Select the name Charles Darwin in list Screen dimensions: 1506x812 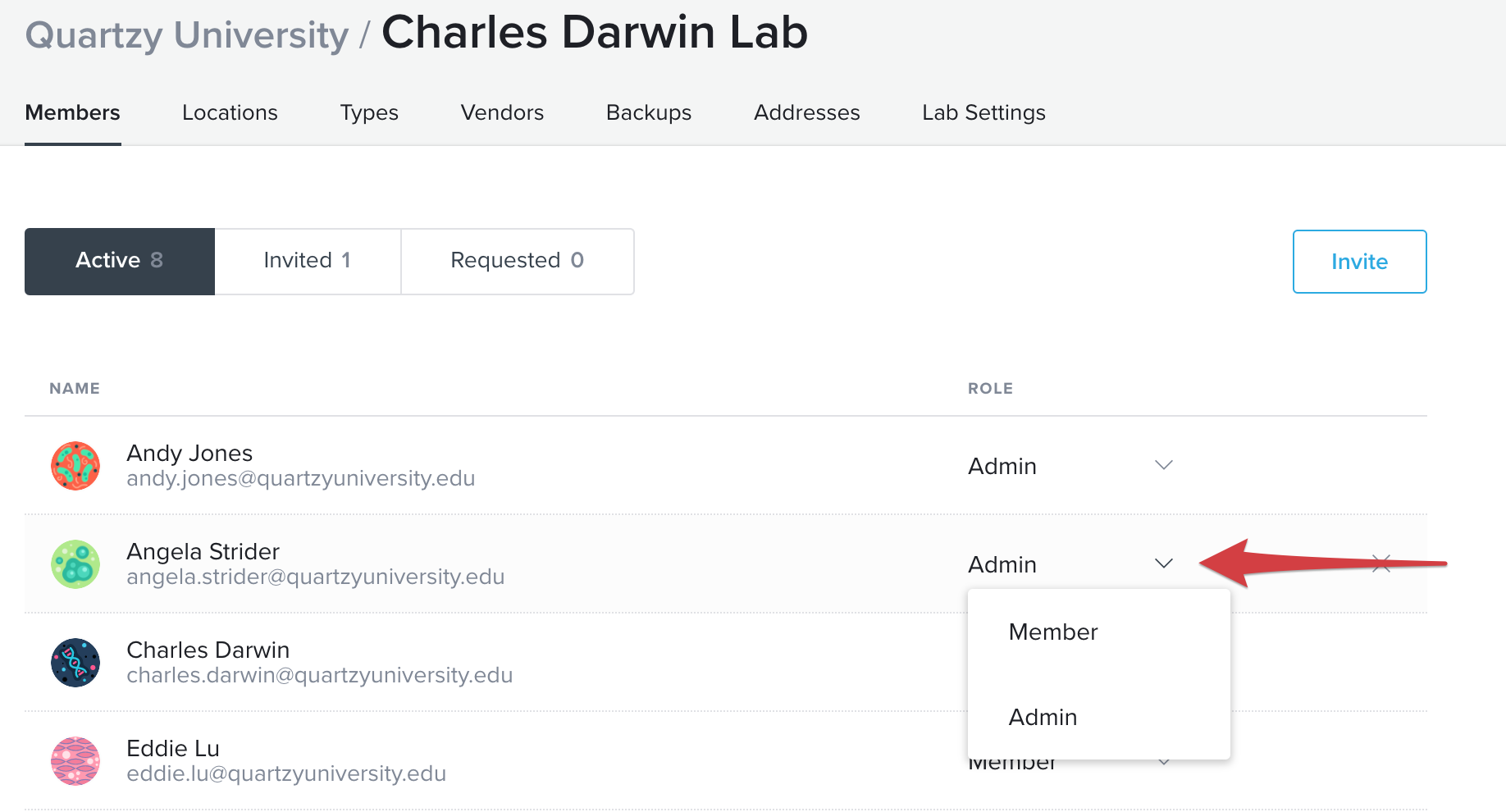pyautogui.click(x=208, y=650)
